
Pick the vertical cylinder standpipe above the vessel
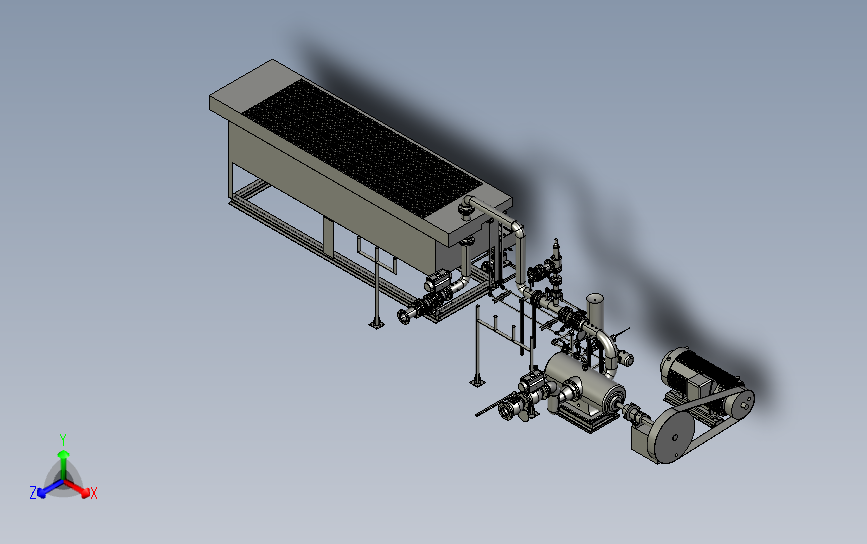click(x=595, y=311)
